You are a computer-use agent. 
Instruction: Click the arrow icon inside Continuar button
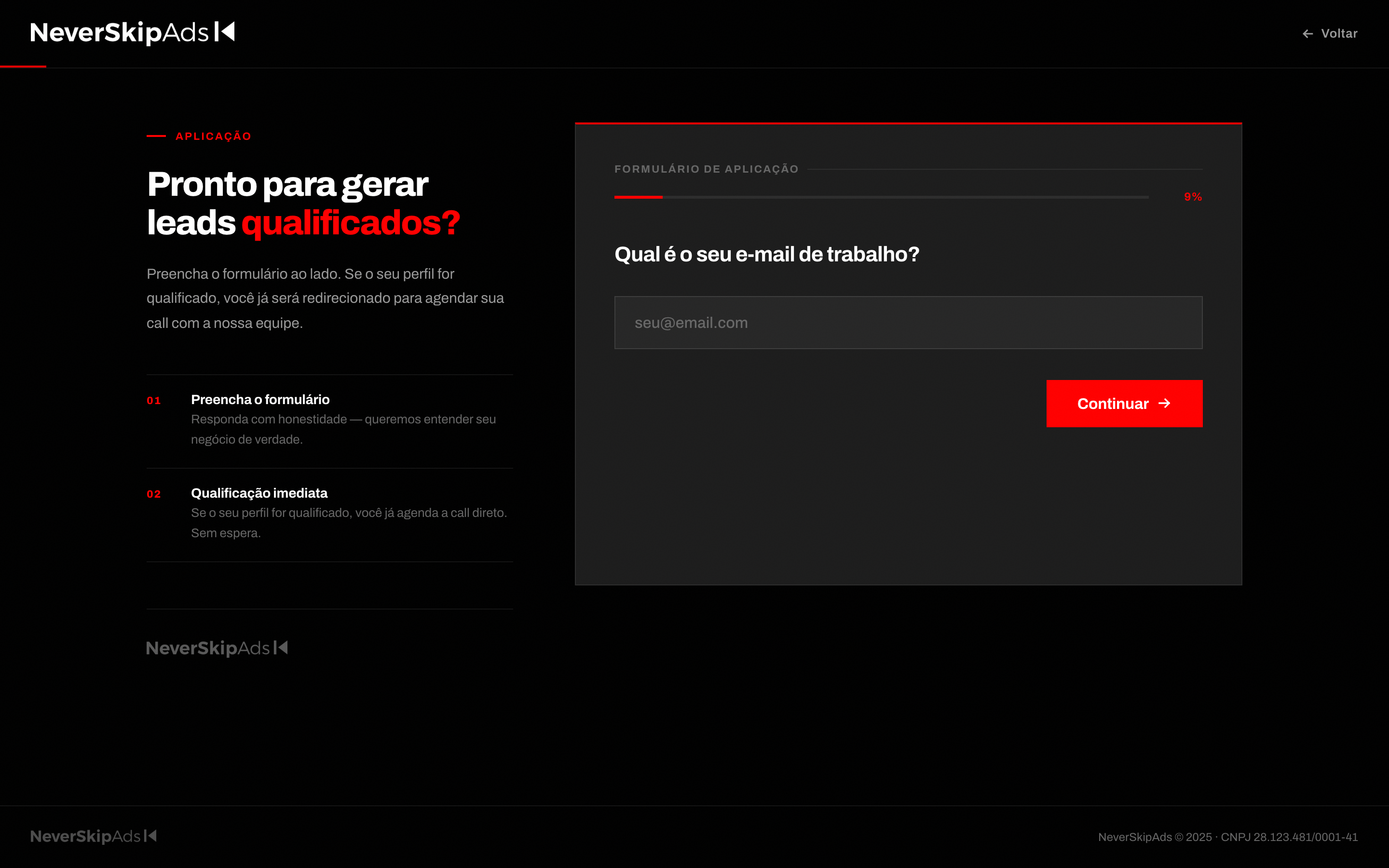pos(1164,404)
